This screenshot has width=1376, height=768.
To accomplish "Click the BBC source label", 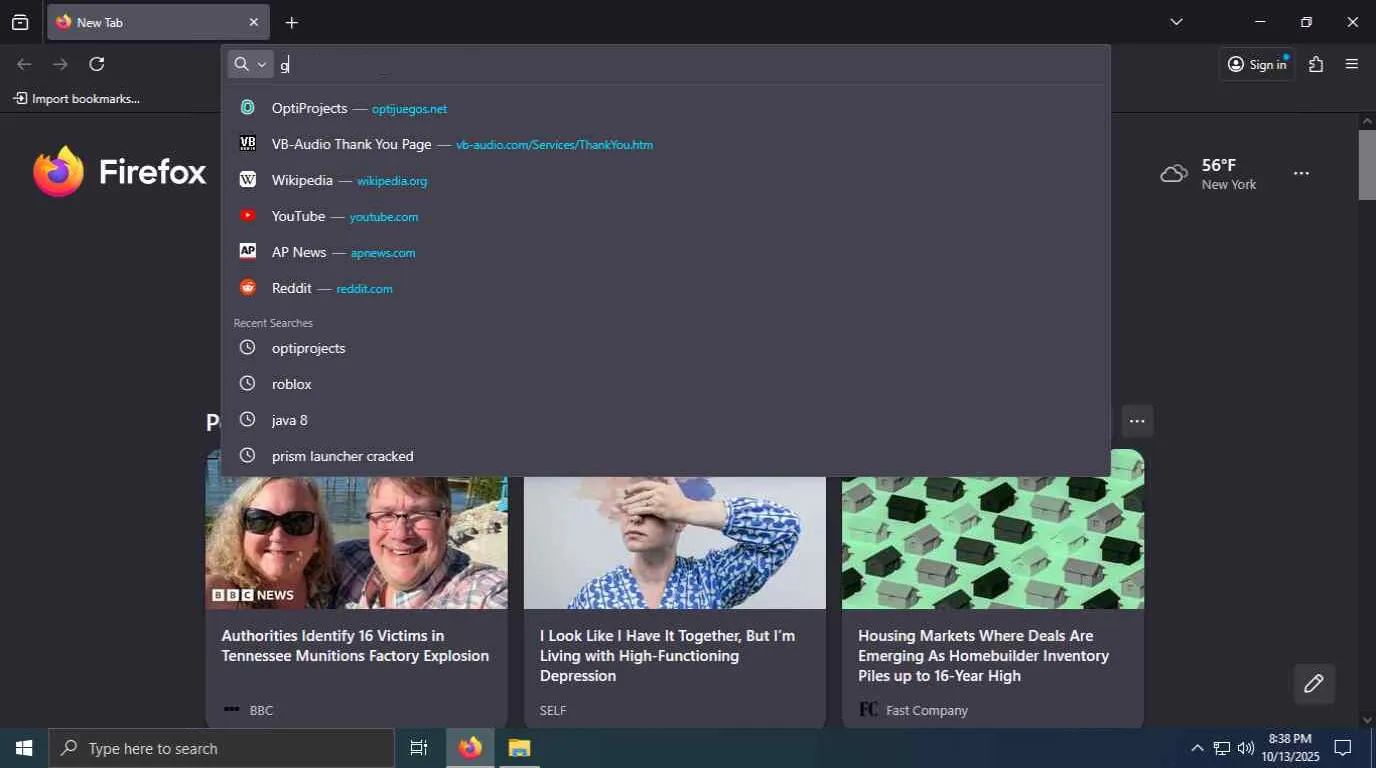I will click(x=261, y=710).
